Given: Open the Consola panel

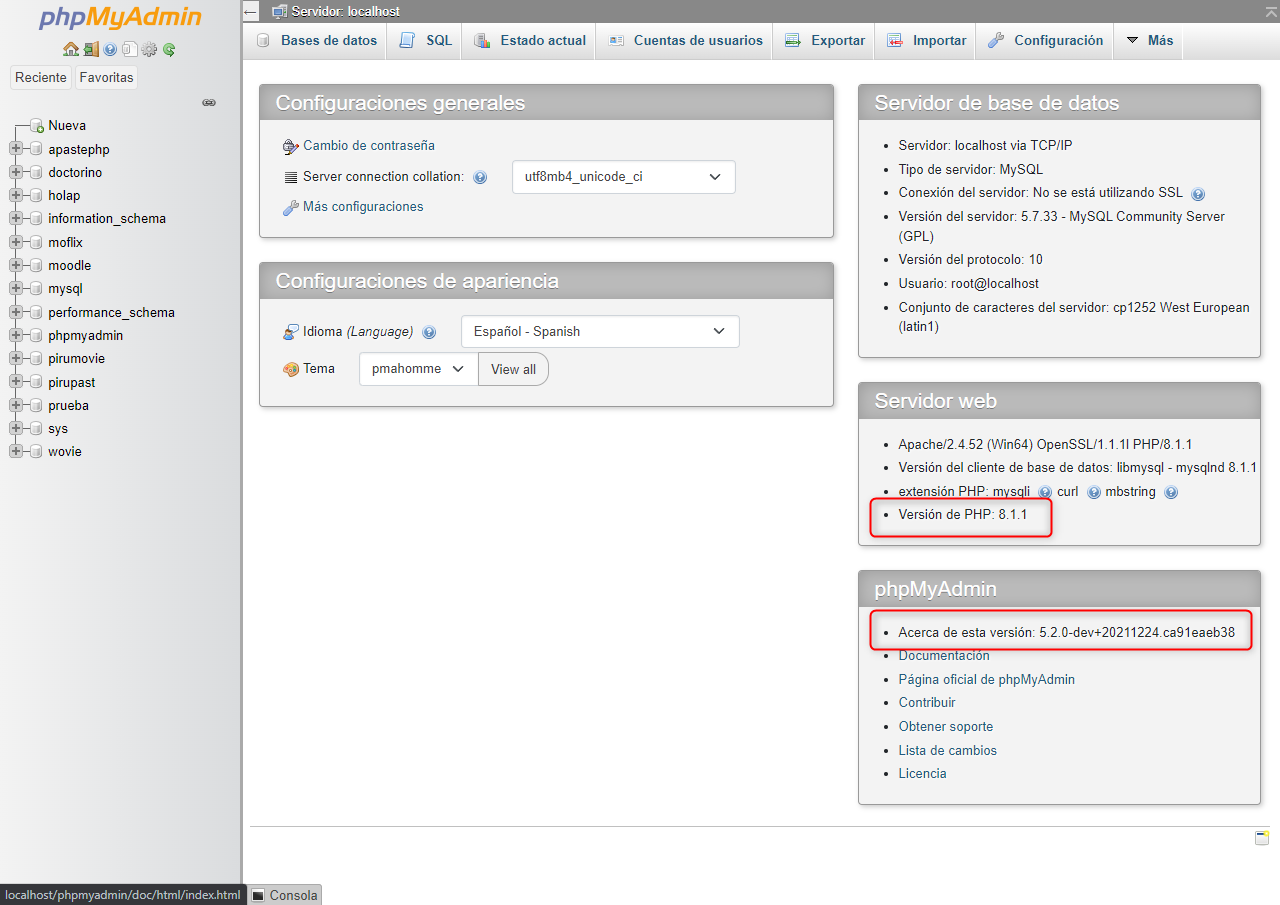Looking at the screenshot, I should pyautogui.click(x=285, y=895).
